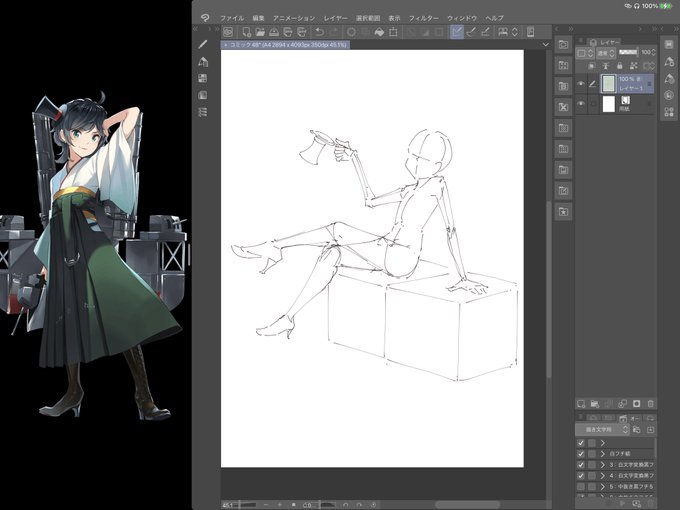Expand the 4：白文字変換黒フ action chevron
The width and height of the screenshot is (680, 510).
(x=602, y=476)
